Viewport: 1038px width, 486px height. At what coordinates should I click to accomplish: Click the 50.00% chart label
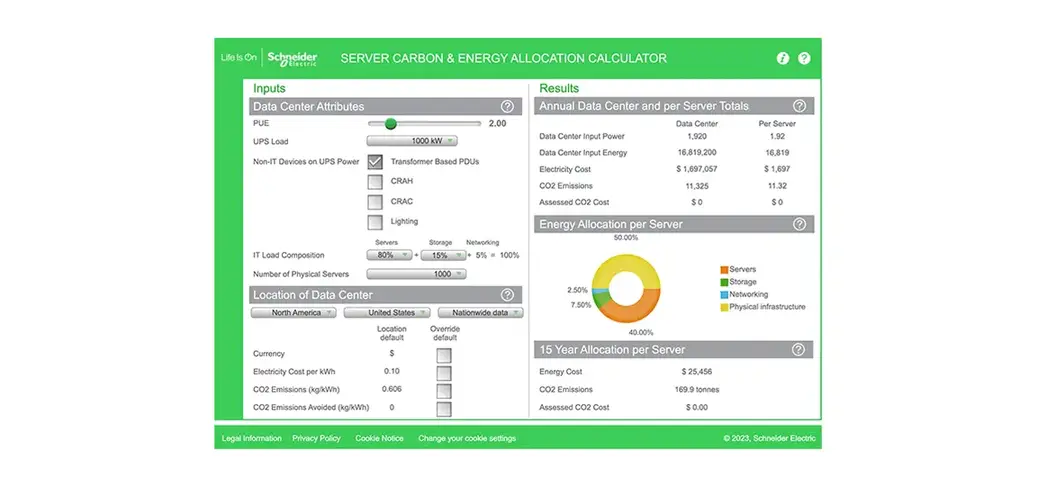626,238
